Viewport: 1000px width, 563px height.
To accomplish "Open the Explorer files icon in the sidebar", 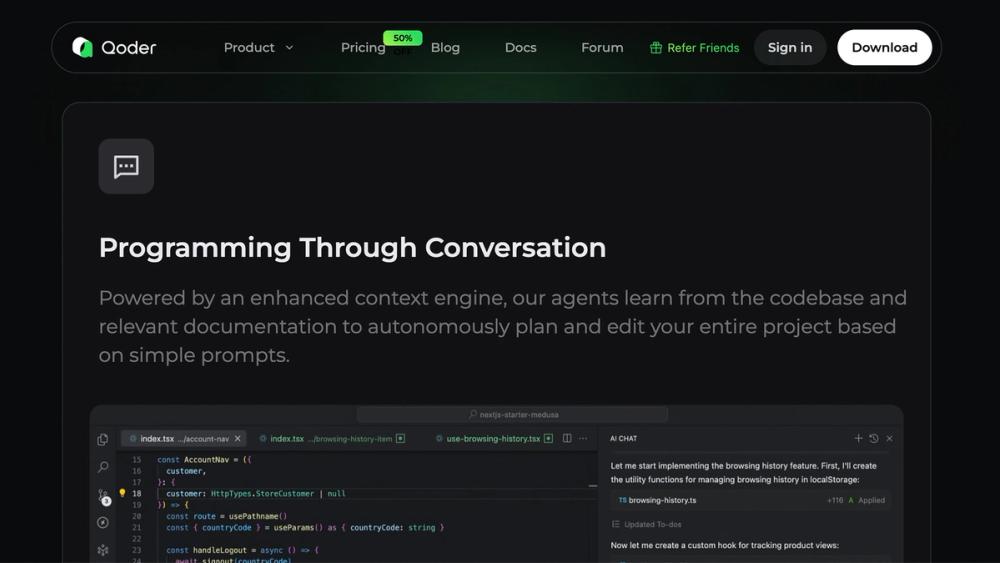I will click(103, 439).
